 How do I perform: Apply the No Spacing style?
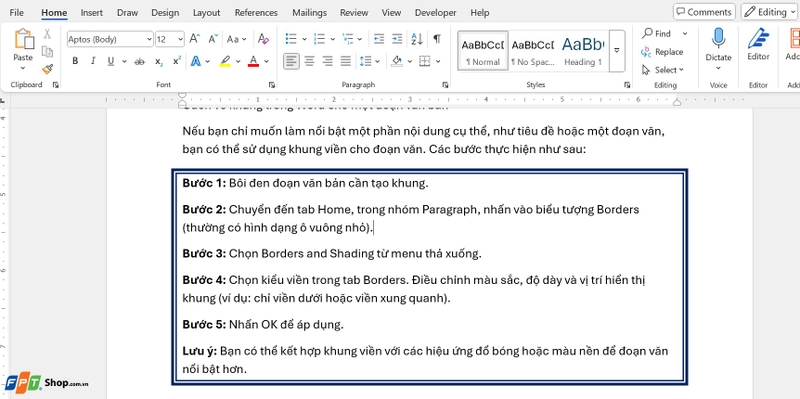[x=533, y=51]
